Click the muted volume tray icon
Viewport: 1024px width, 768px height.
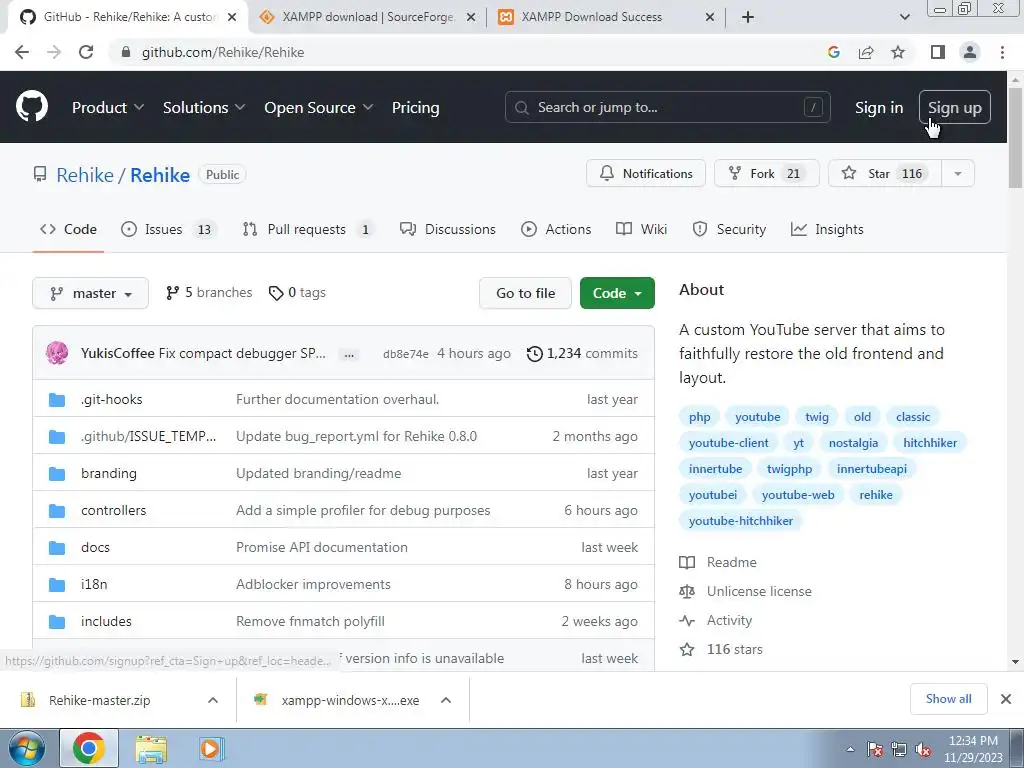[x=923, y=749]
